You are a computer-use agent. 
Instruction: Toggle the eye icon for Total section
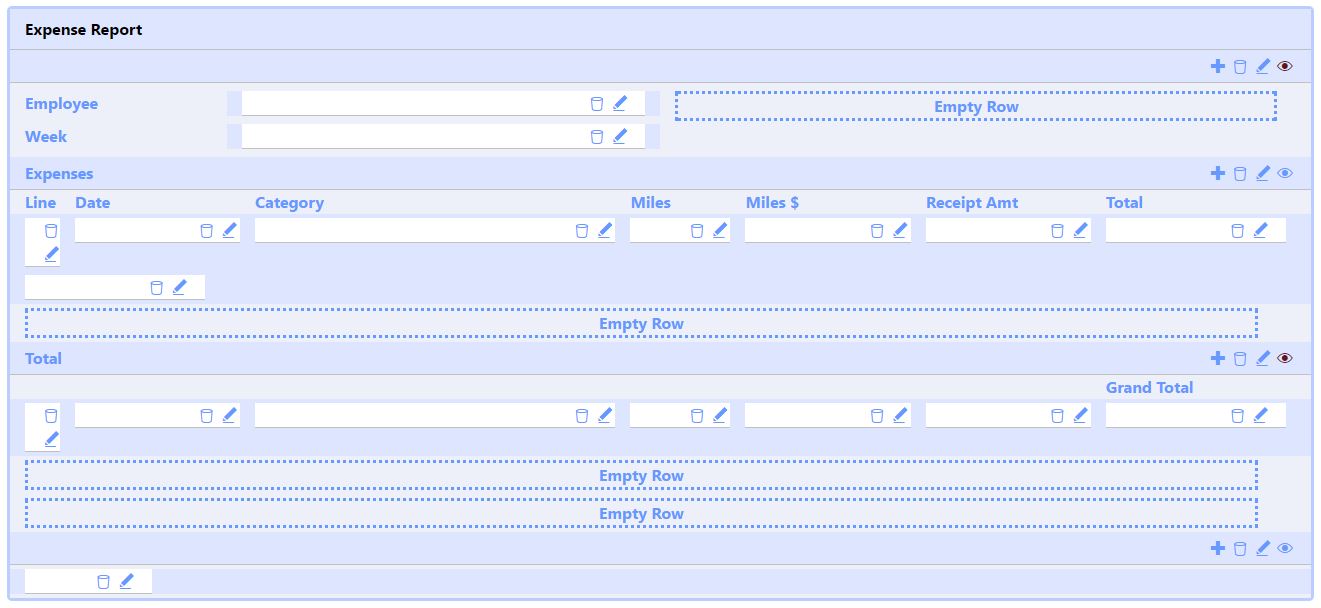click(1285, 358)
